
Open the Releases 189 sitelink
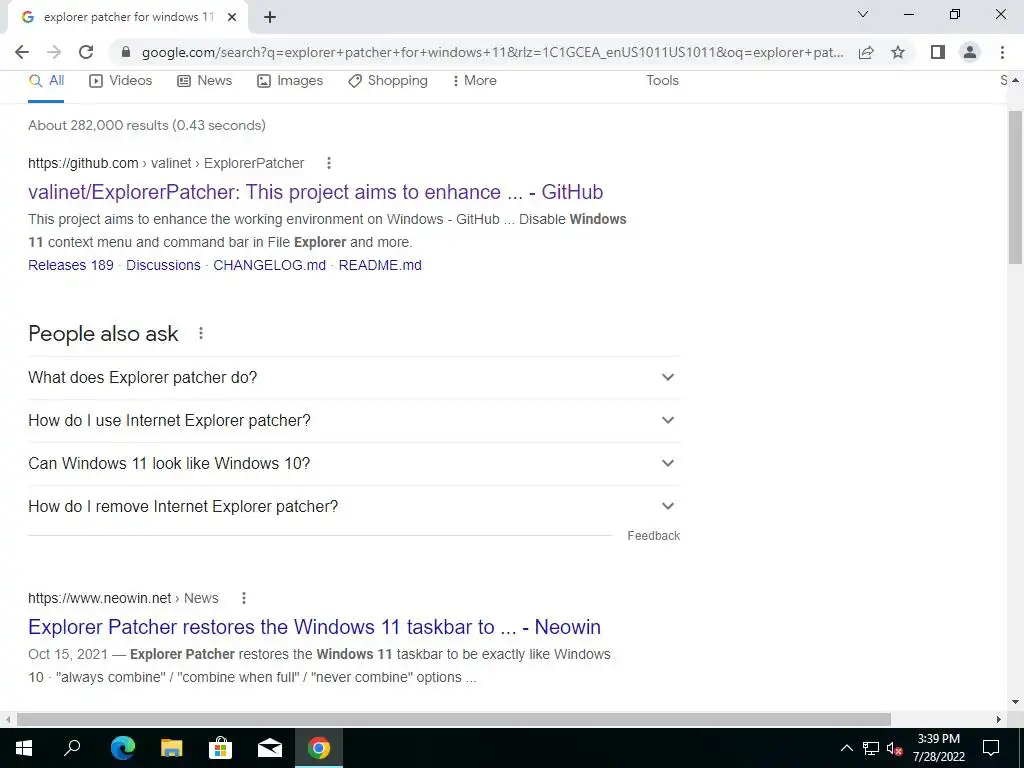(x=71, y=265)
